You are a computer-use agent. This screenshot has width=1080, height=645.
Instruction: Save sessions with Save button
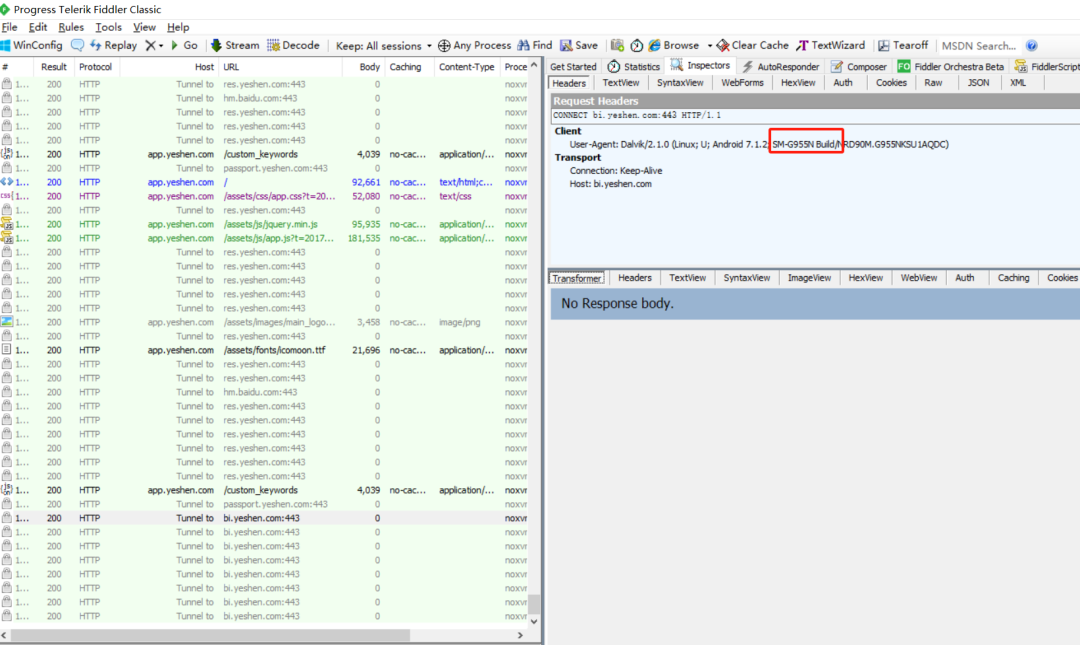[x=579, y=45]
